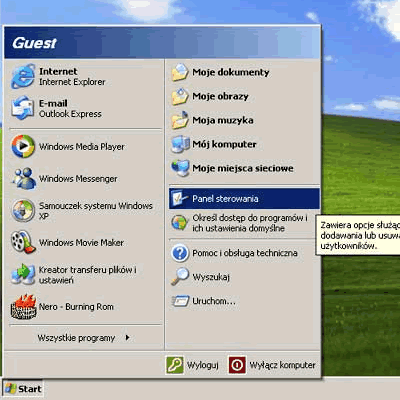Click the Moja muzyka folder icon

click(x=180, y=120)
